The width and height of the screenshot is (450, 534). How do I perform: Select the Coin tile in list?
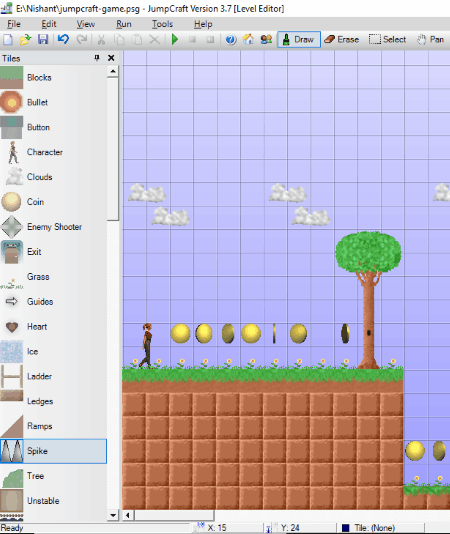coord(53,202)
